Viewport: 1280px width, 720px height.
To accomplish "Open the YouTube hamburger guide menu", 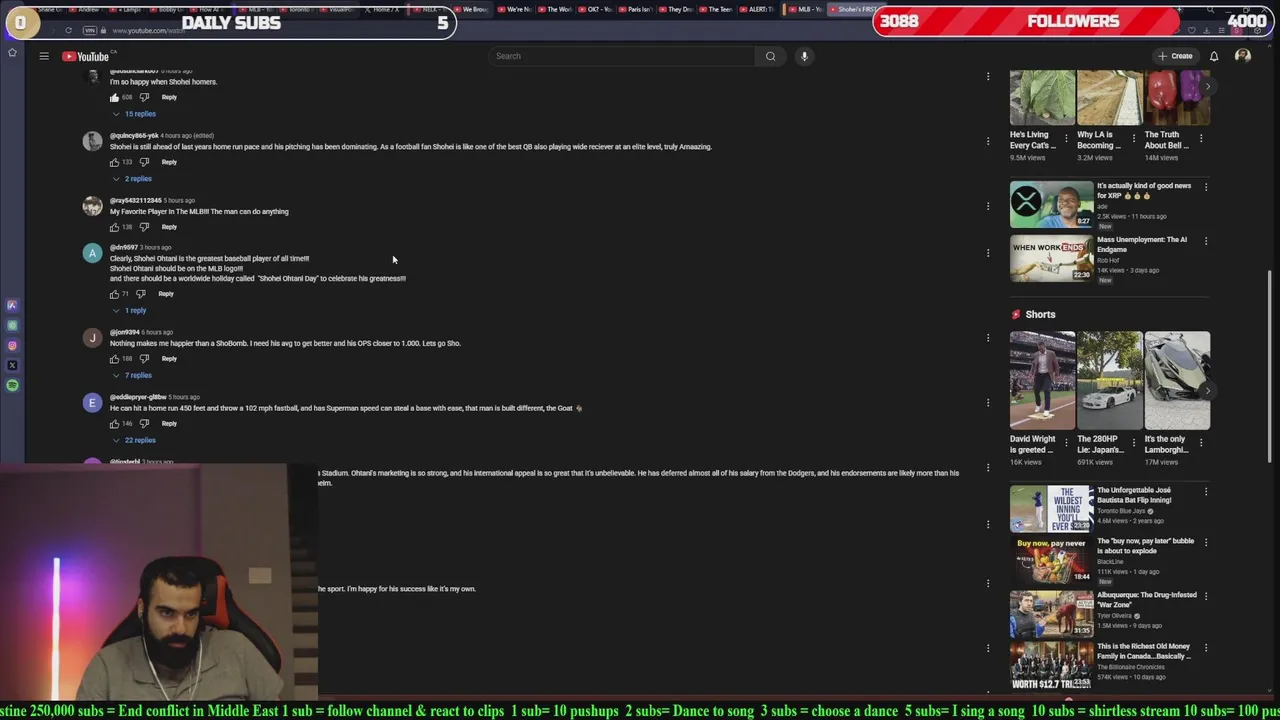I will tap(44, 56).
